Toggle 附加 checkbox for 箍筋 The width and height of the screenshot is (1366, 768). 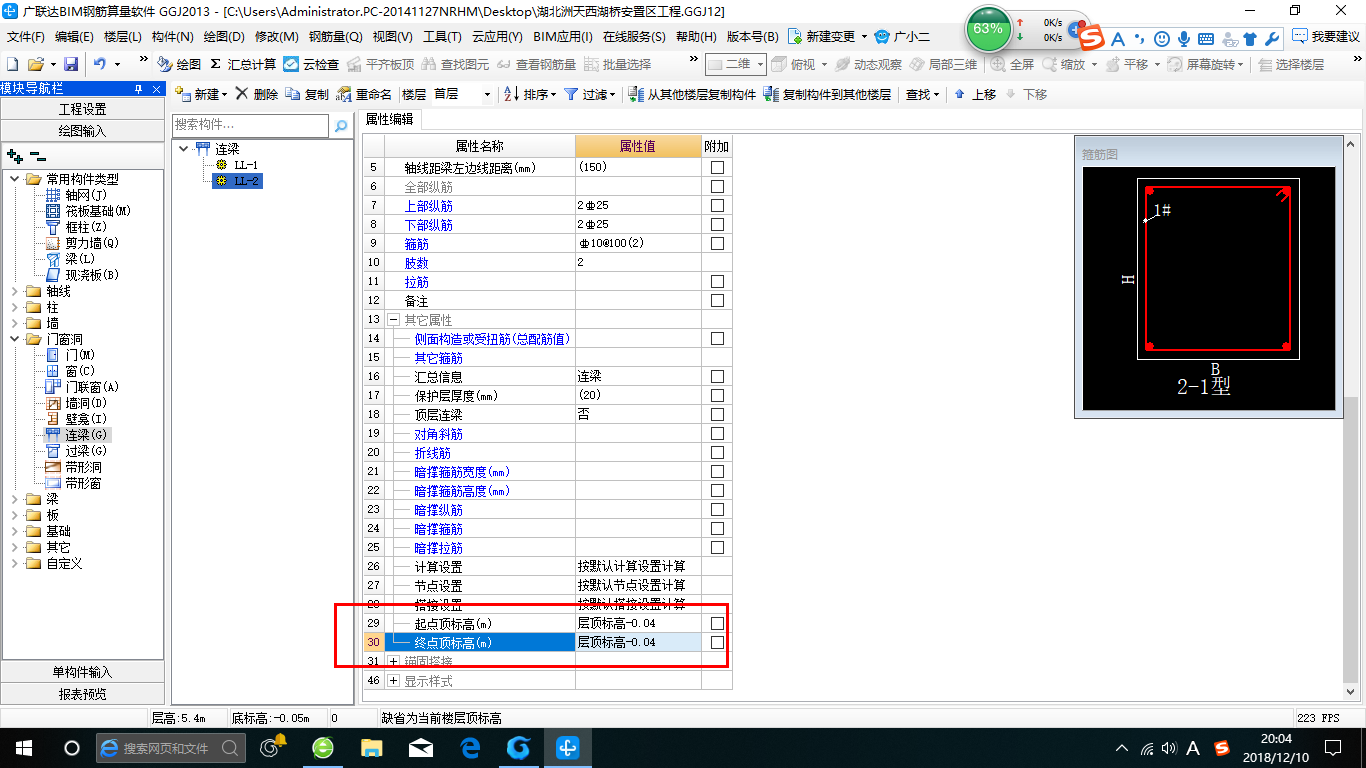[x=717, y=243]
